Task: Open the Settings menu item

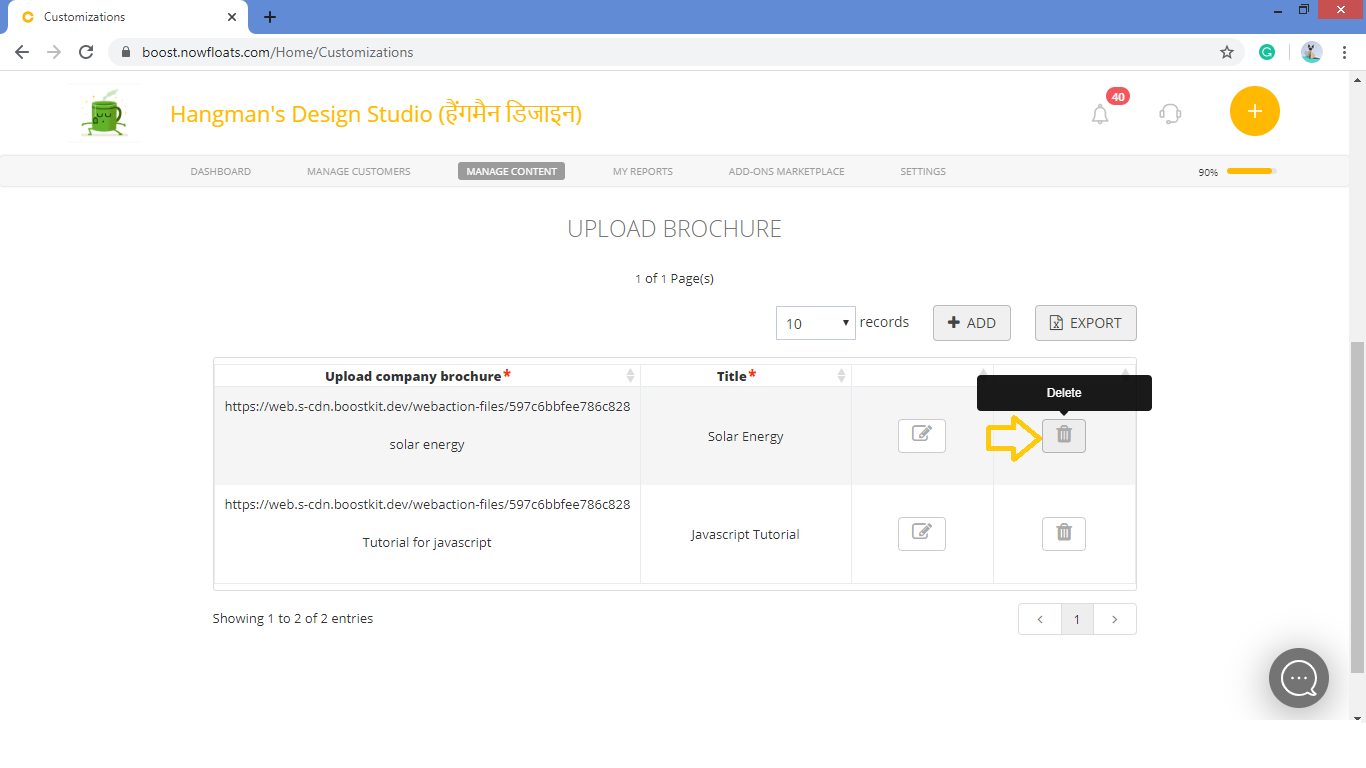Action: [x=922, y=171]
